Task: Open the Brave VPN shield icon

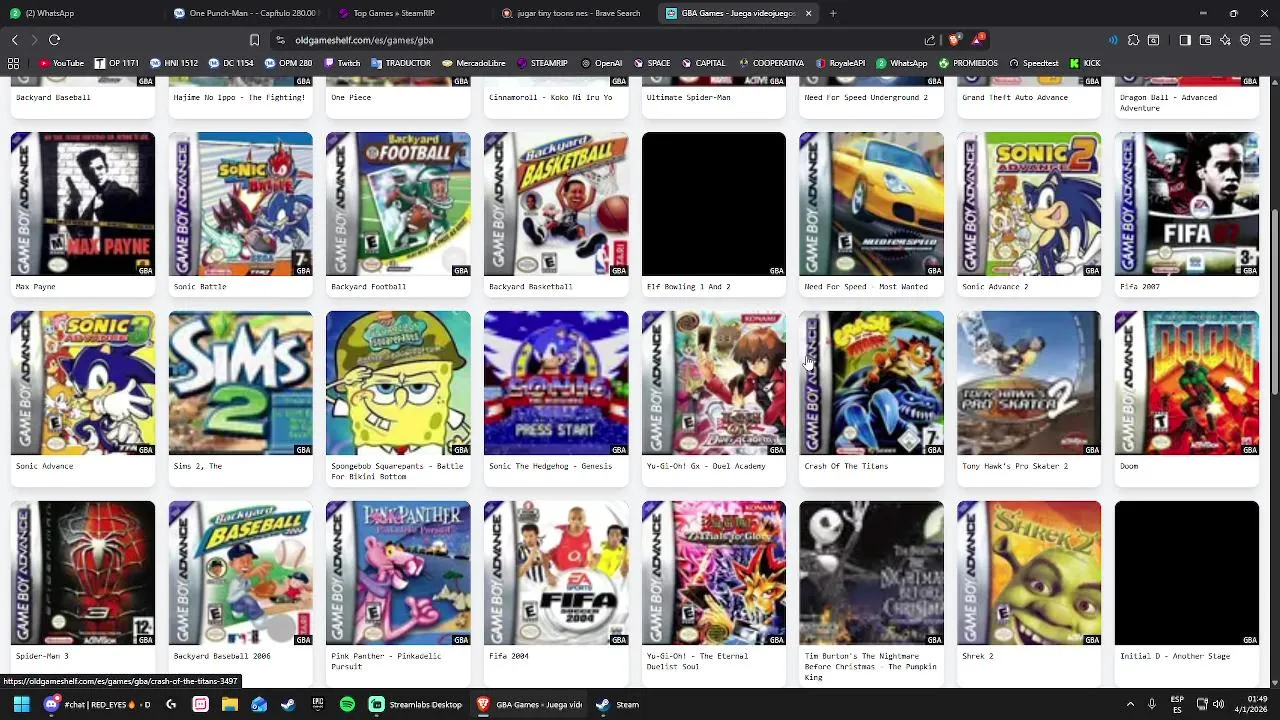Action: [1245, 40]
